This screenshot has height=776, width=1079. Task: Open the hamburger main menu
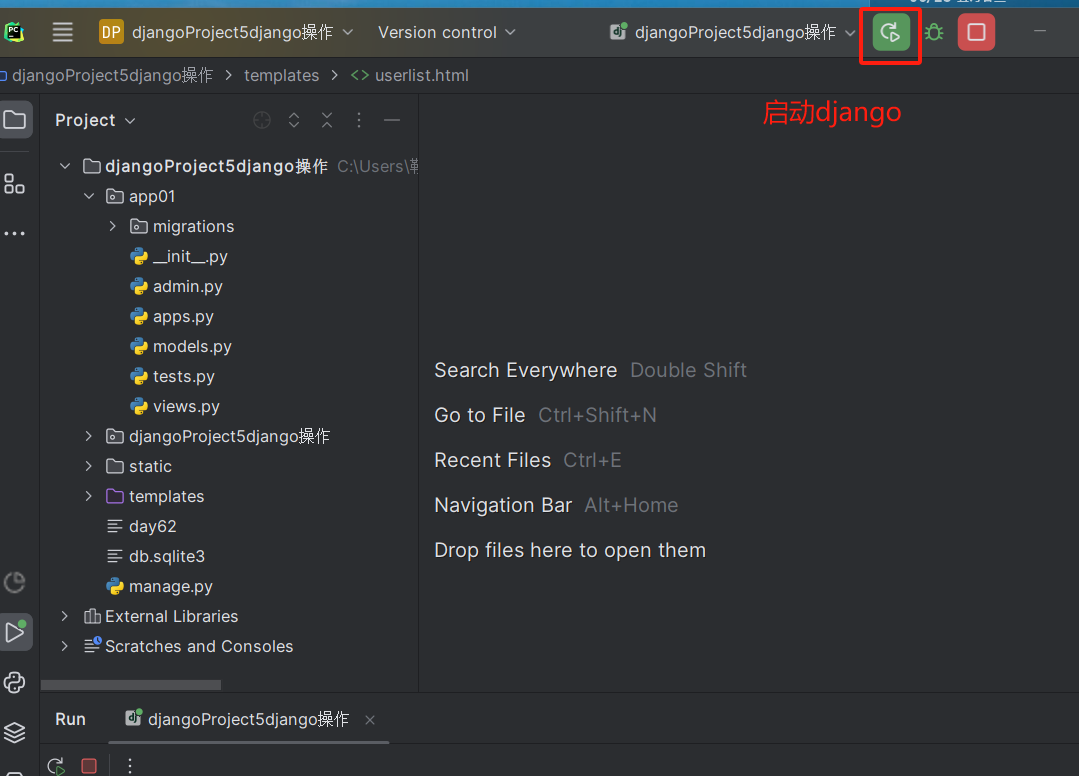coord(63,32)
